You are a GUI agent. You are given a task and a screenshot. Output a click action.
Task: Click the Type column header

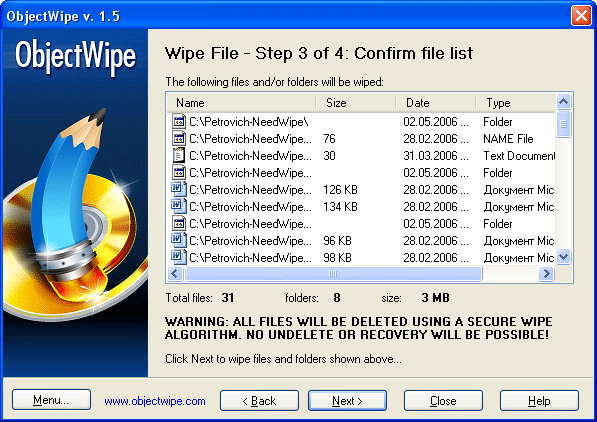[x=516, y=103]
